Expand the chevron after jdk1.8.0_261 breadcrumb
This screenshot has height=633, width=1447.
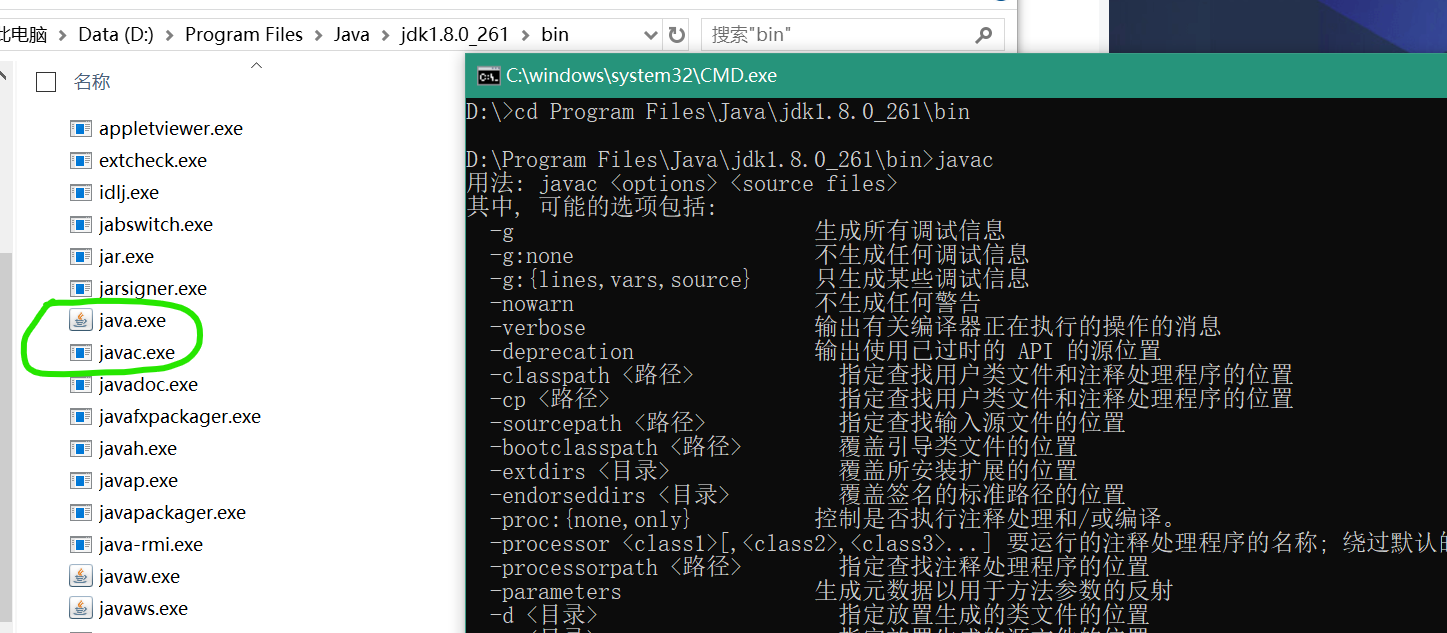526,35
